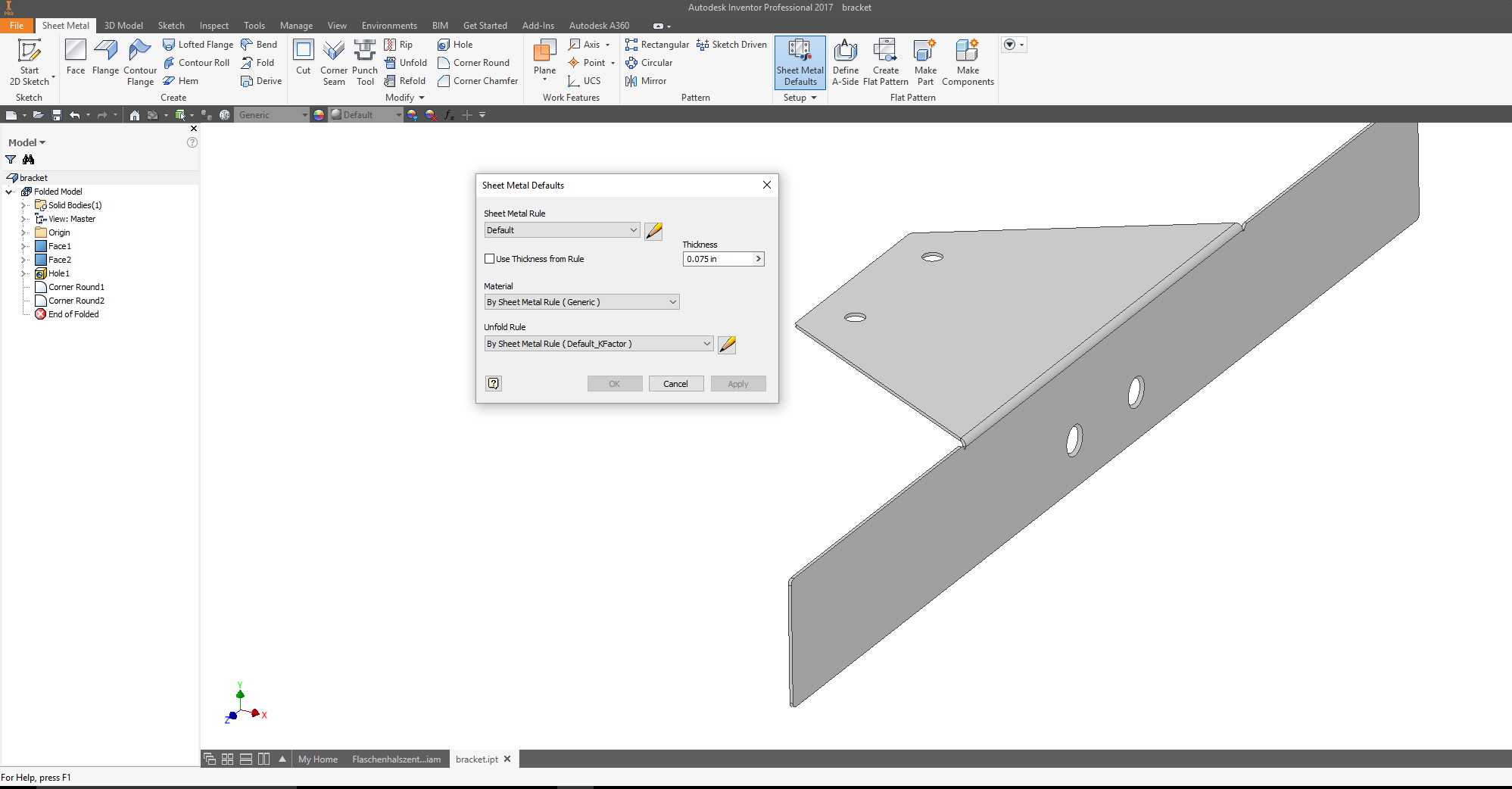Start a 2D Sketch
This screenshot has height=789, width=1512.
tap(30, 62)
